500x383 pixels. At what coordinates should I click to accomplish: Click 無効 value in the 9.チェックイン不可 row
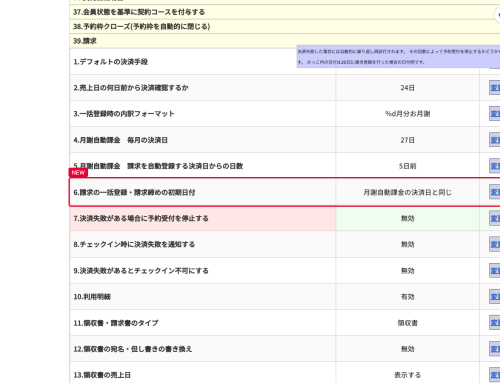tap(407, 271)
